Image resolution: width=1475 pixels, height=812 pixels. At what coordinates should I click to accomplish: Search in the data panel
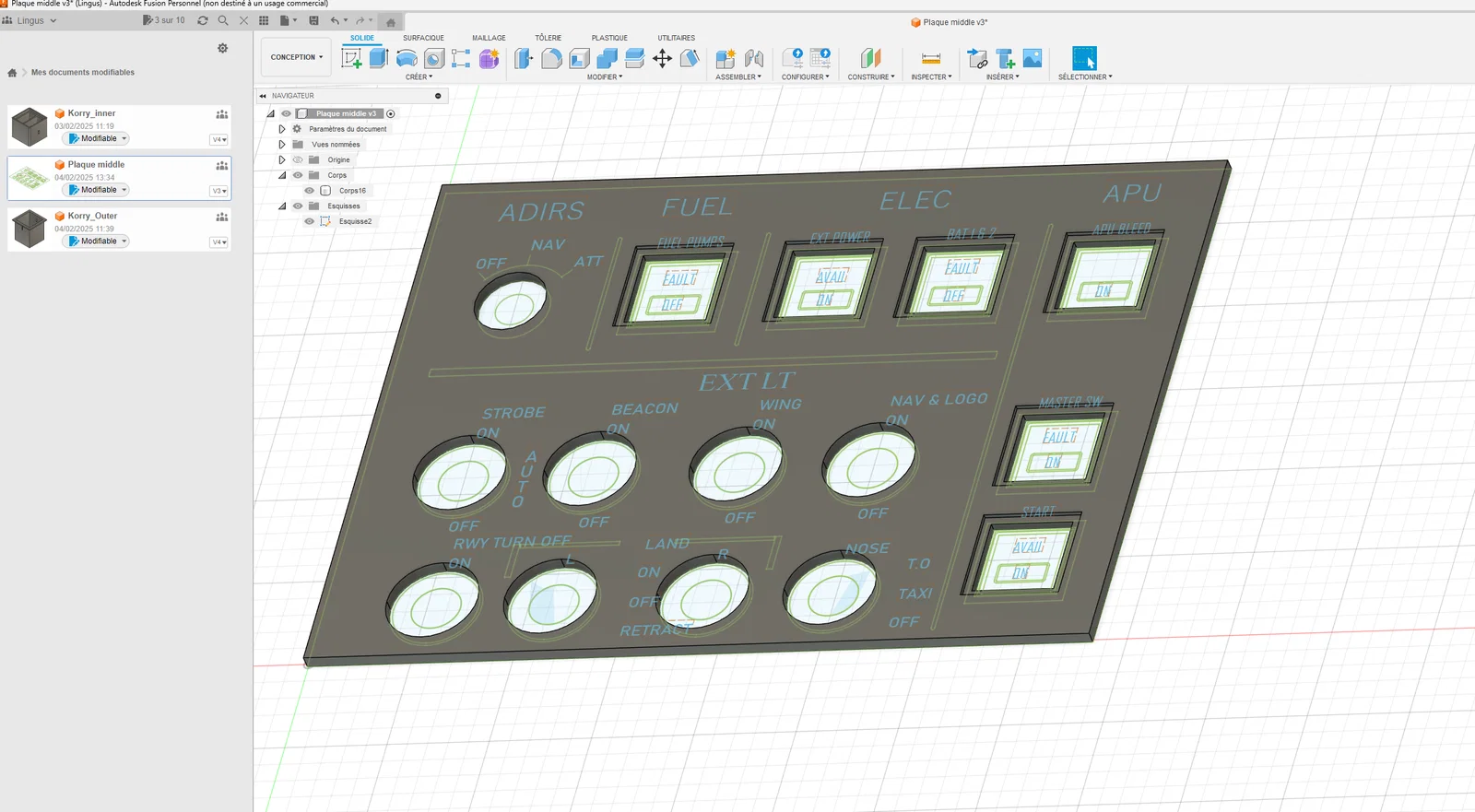223,20
